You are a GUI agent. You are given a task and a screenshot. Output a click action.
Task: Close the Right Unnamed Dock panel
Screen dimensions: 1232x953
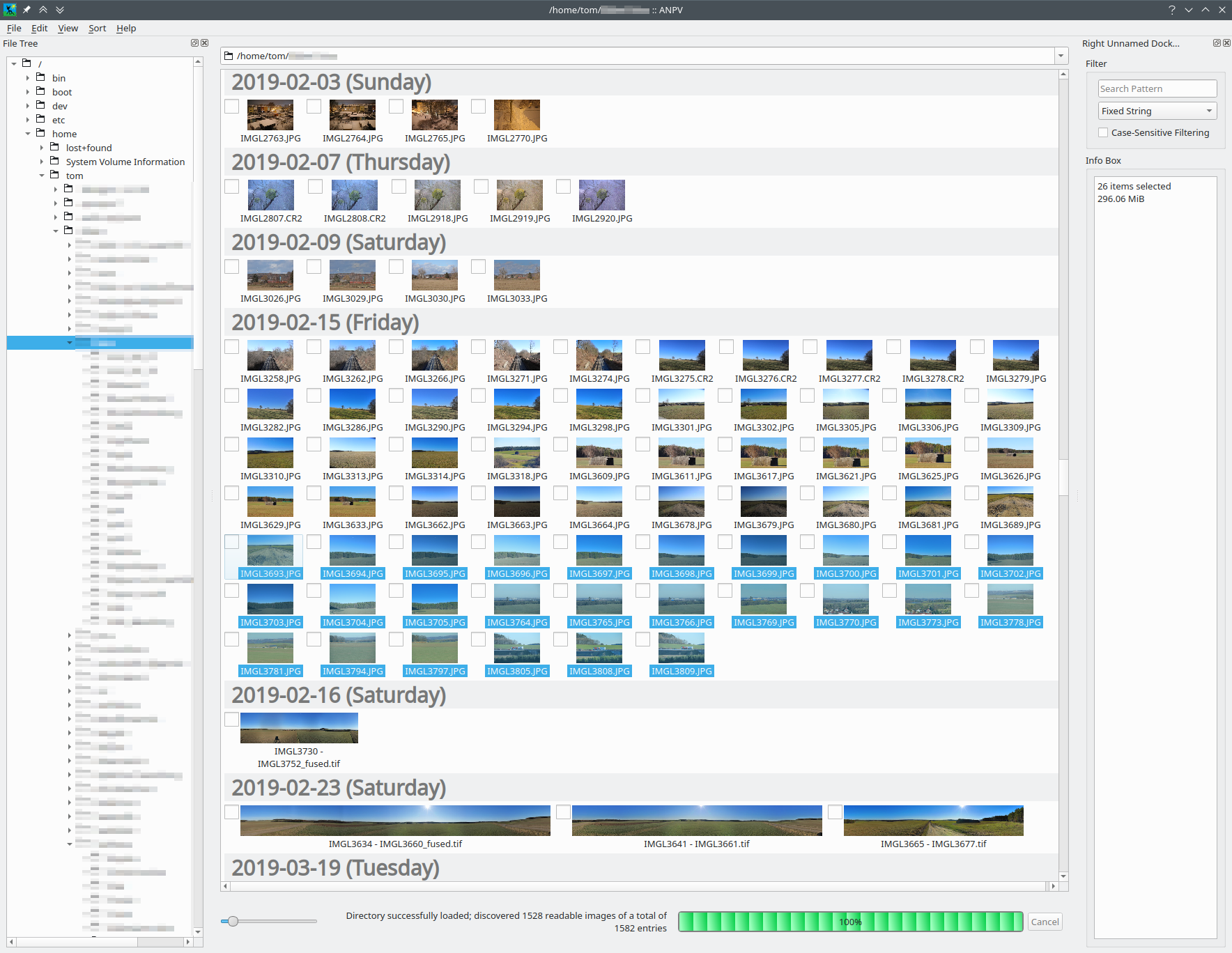coord(1226,43)
